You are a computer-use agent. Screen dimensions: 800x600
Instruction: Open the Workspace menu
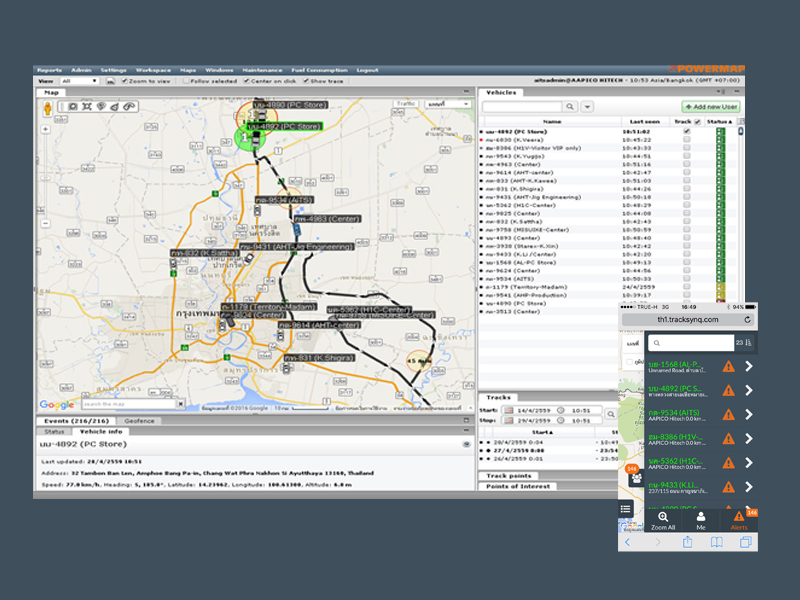coord(153,70)
